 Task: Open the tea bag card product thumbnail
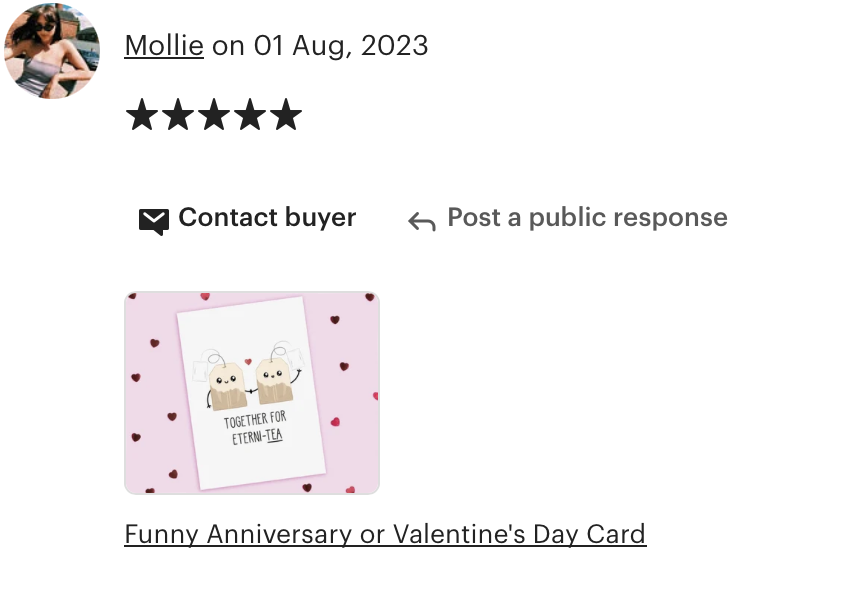coord(252,393)
